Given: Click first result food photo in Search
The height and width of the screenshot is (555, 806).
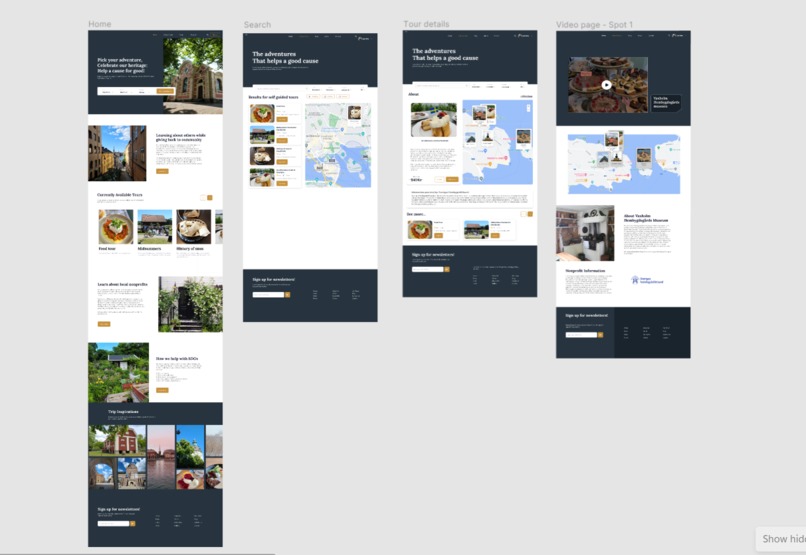Looking at the screenshot, I should [262, 114].
